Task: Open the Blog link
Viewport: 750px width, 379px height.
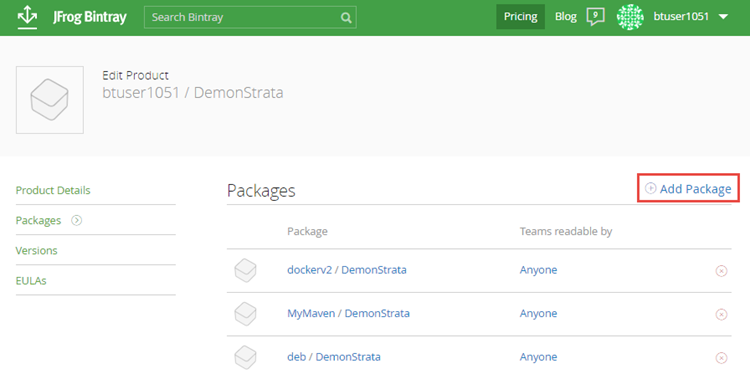Action: coord(565,17)
